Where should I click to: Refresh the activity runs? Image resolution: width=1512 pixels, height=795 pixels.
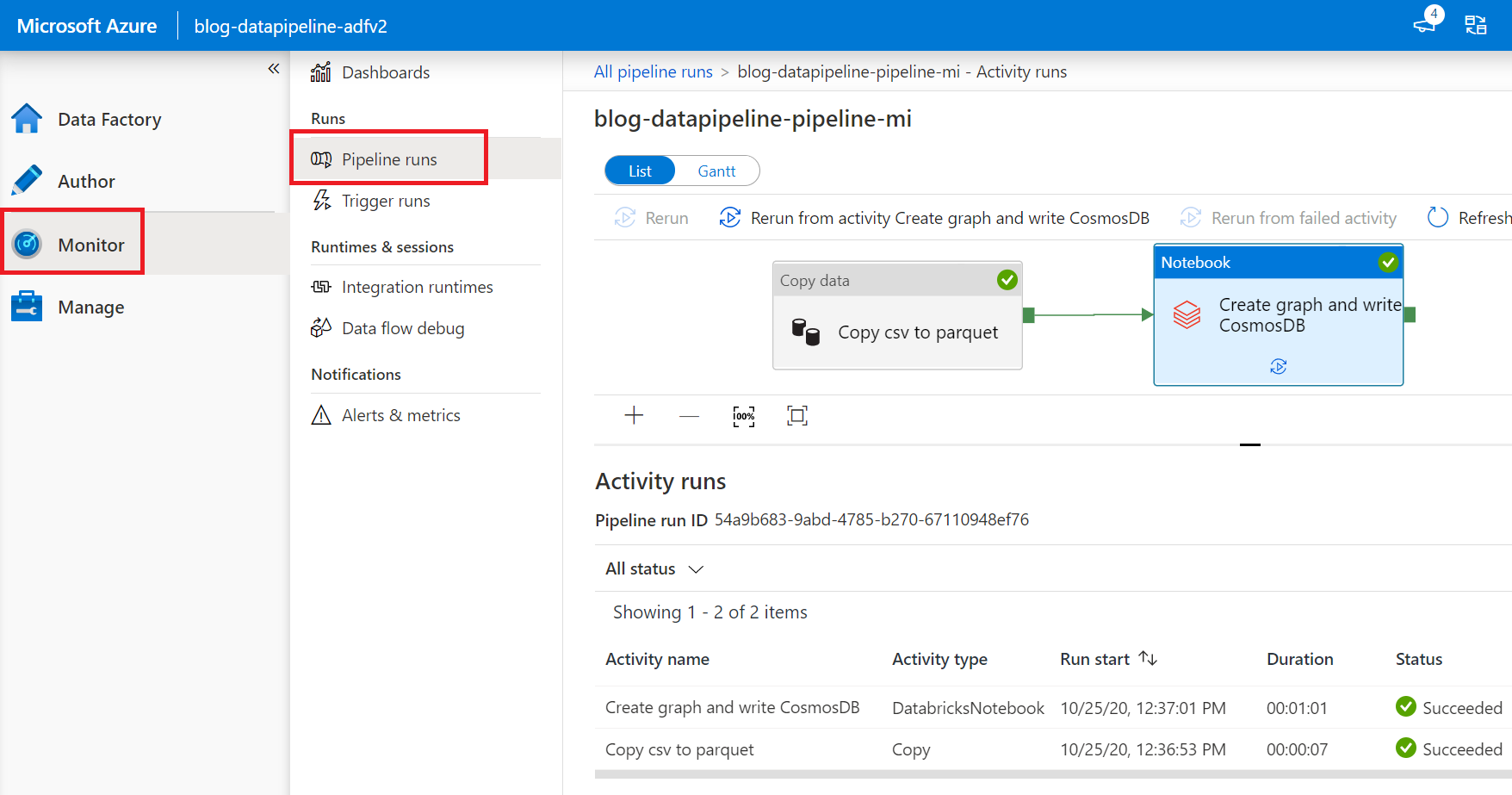[x=1468, y=218]
